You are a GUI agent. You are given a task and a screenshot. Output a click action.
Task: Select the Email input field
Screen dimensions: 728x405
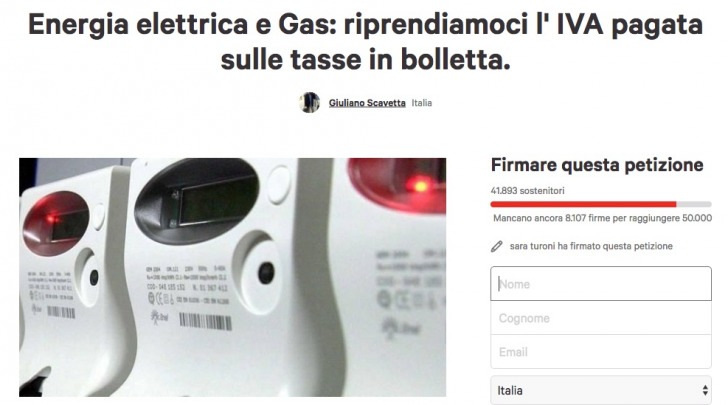coord(601,352)
